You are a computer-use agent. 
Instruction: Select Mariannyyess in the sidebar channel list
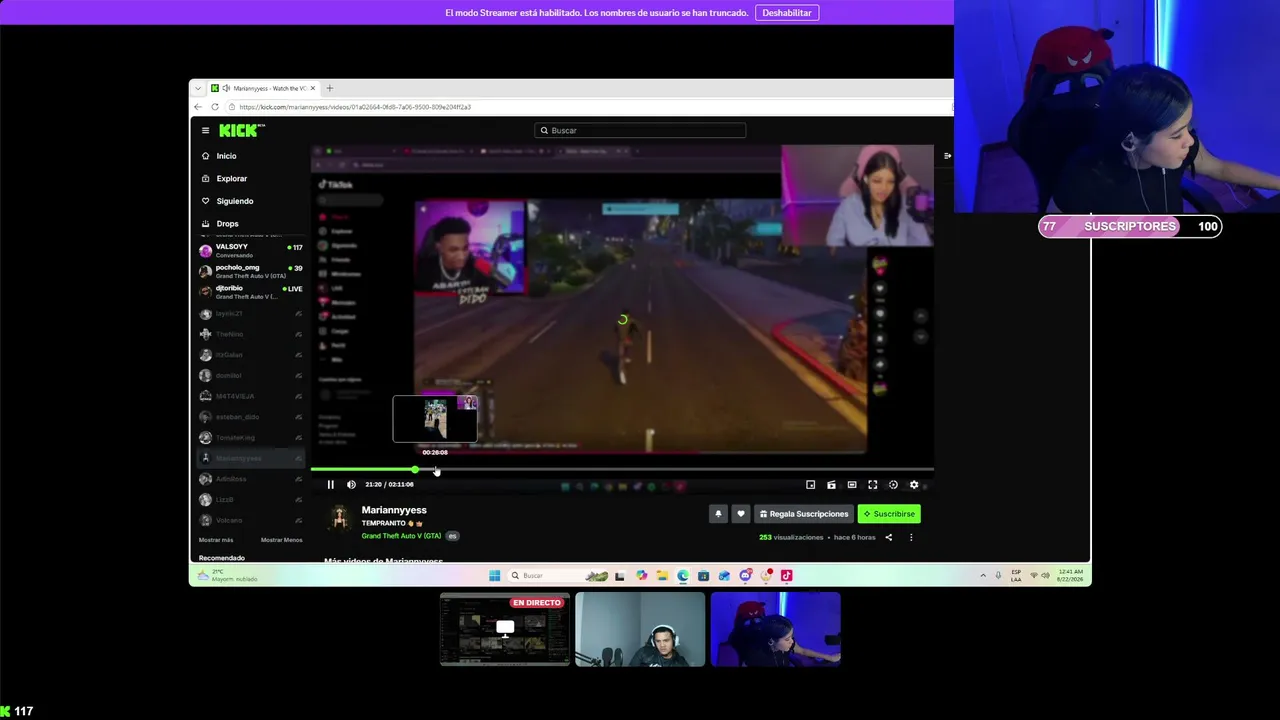click(251, 458)
